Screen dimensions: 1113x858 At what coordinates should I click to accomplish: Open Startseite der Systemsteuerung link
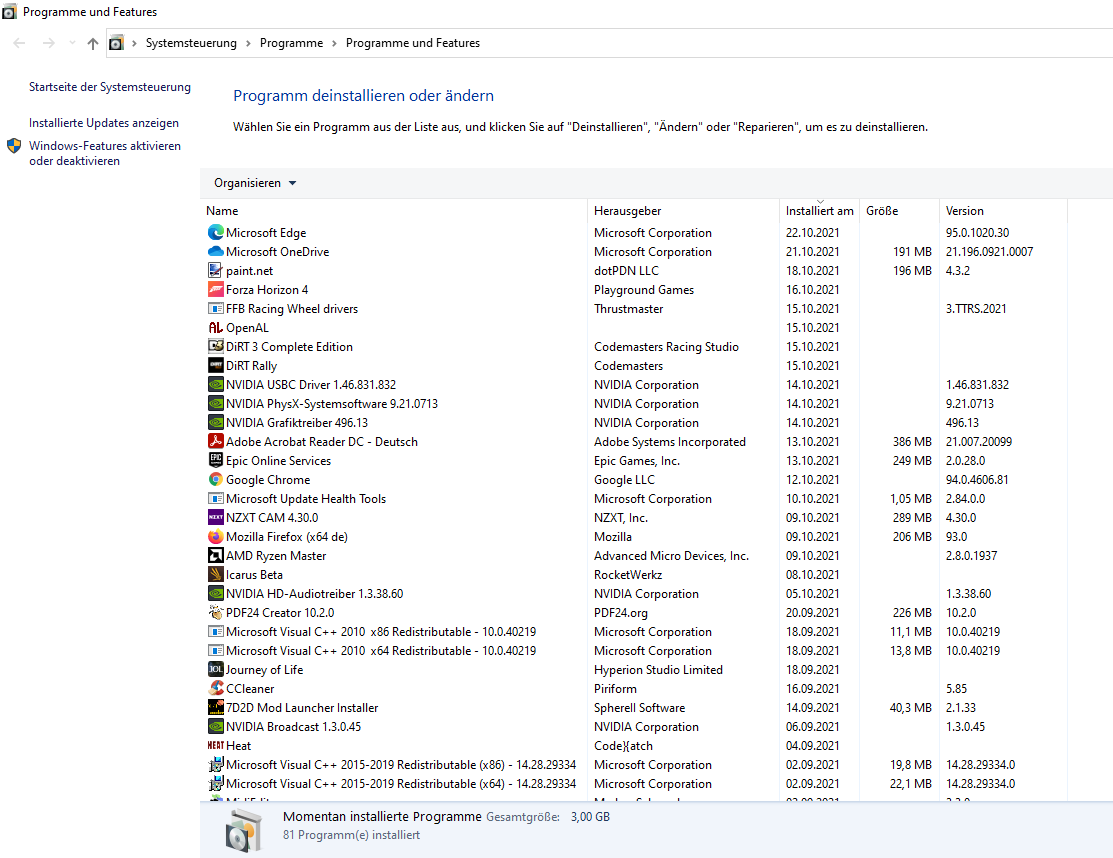pyautogui.click(x=110, y=87)
